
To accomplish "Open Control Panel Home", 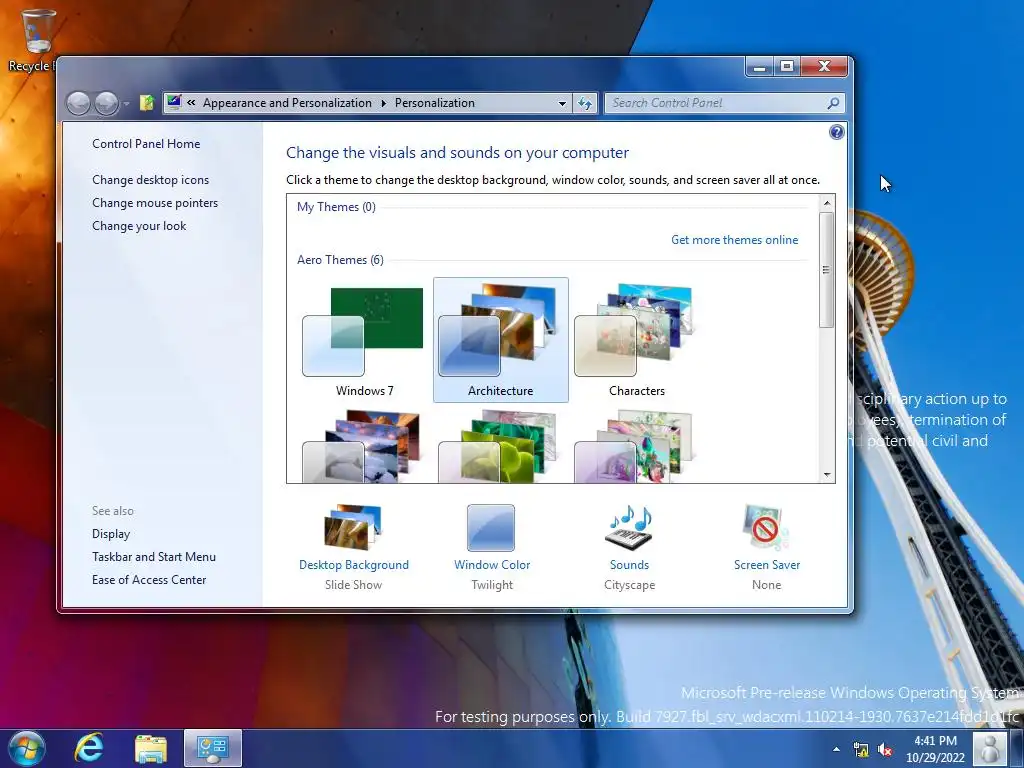I will coord(146,144).
